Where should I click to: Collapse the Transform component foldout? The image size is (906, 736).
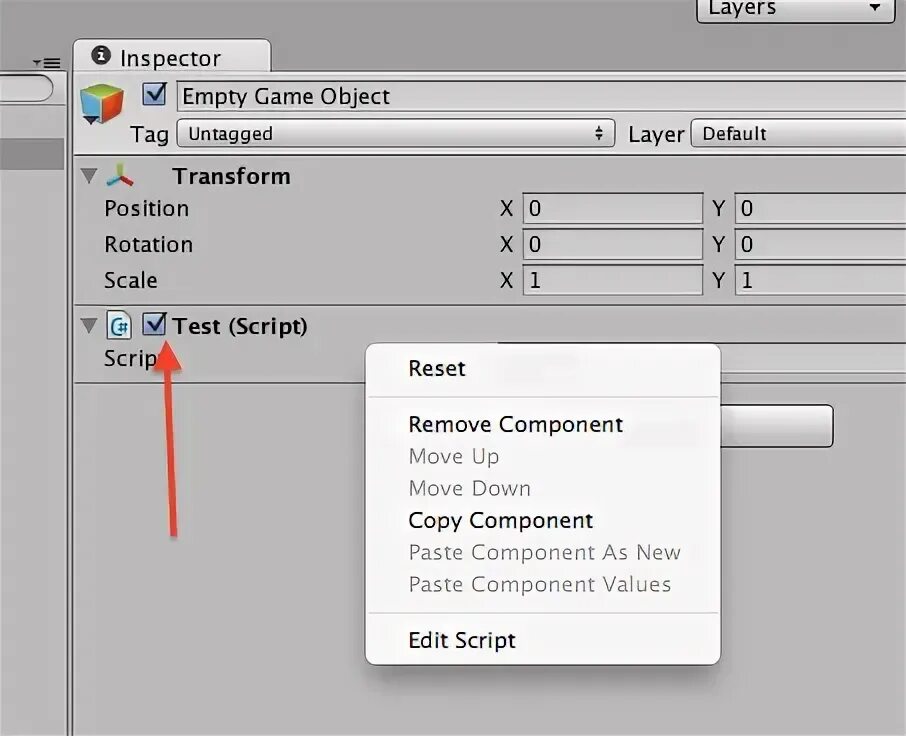point(89,176)
